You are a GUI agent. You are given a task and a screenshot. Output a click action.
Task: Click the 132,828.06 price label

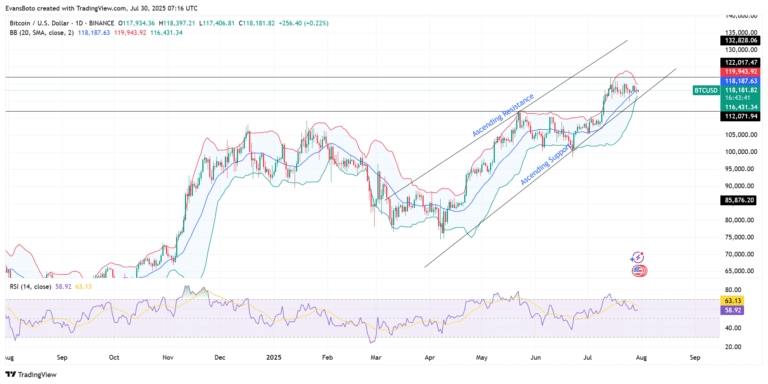click(x=741, y=41)
